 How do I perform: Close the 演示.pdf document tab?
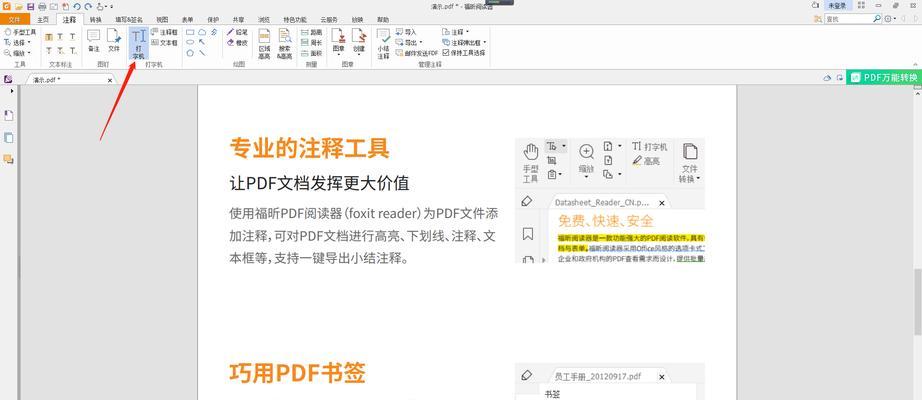pyautogui.click(x=109, y=79)
